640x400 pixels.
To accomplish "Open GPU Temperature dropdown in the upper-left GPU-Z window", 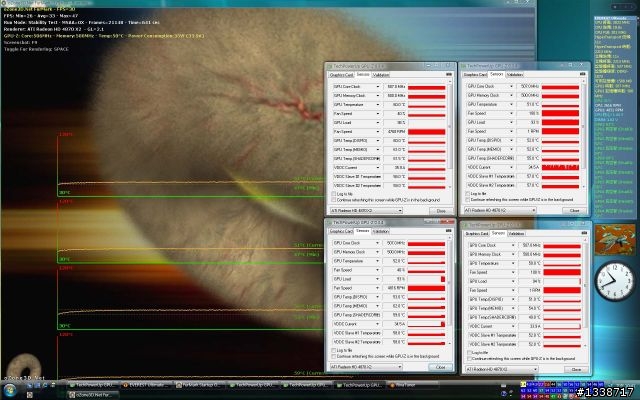I will 378,105.
